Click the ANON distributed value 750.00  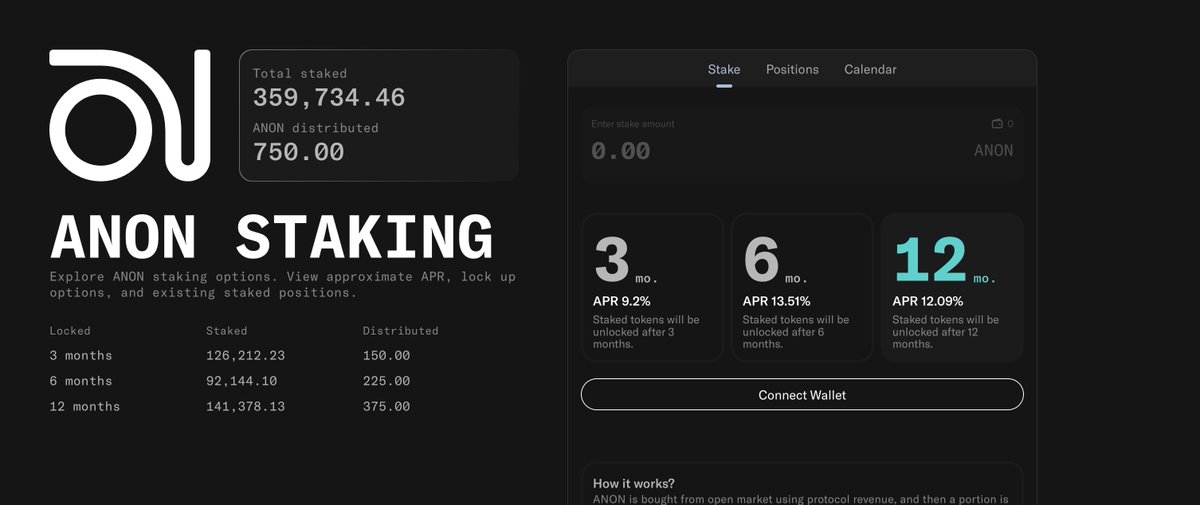click(299, 152)
